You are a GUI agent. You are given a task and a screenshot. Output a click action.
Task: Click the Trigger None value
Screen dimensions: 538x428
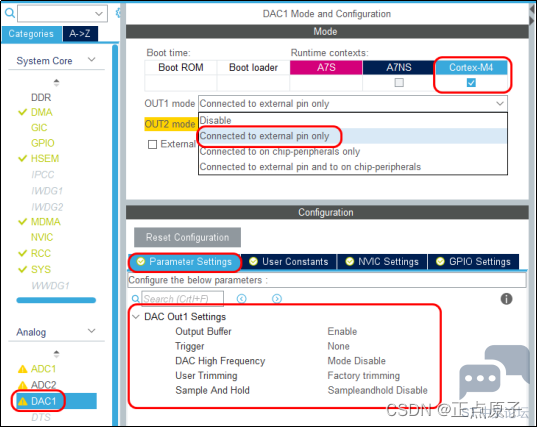tap(338, 346)
